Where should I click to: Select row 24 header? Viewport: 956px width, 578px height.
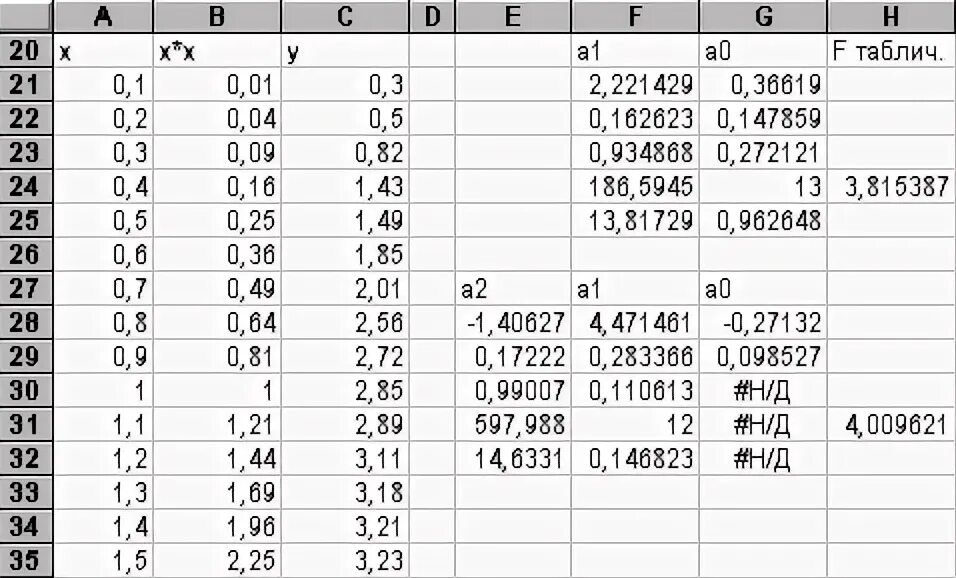tap(26, 187)
